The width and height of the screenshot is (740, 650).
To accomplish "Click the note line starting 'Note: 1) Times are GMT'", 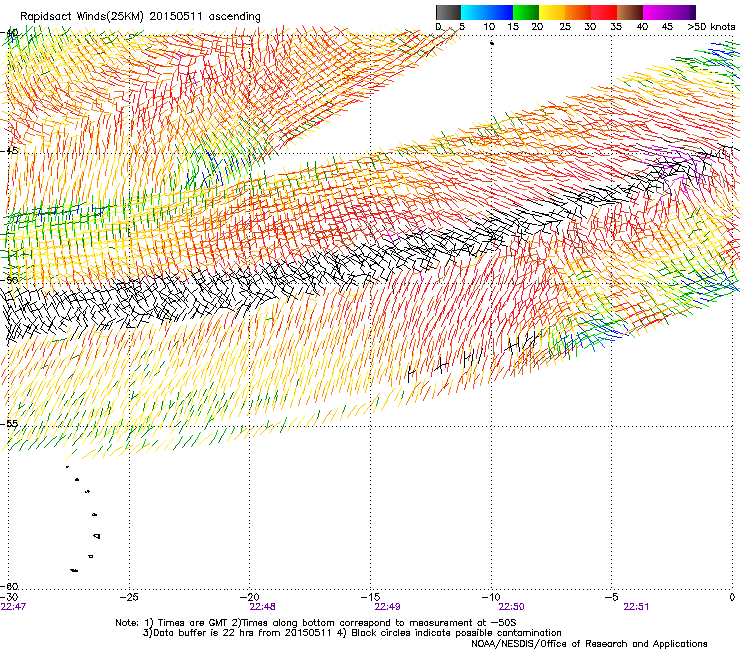I will (x=316, y=623).
